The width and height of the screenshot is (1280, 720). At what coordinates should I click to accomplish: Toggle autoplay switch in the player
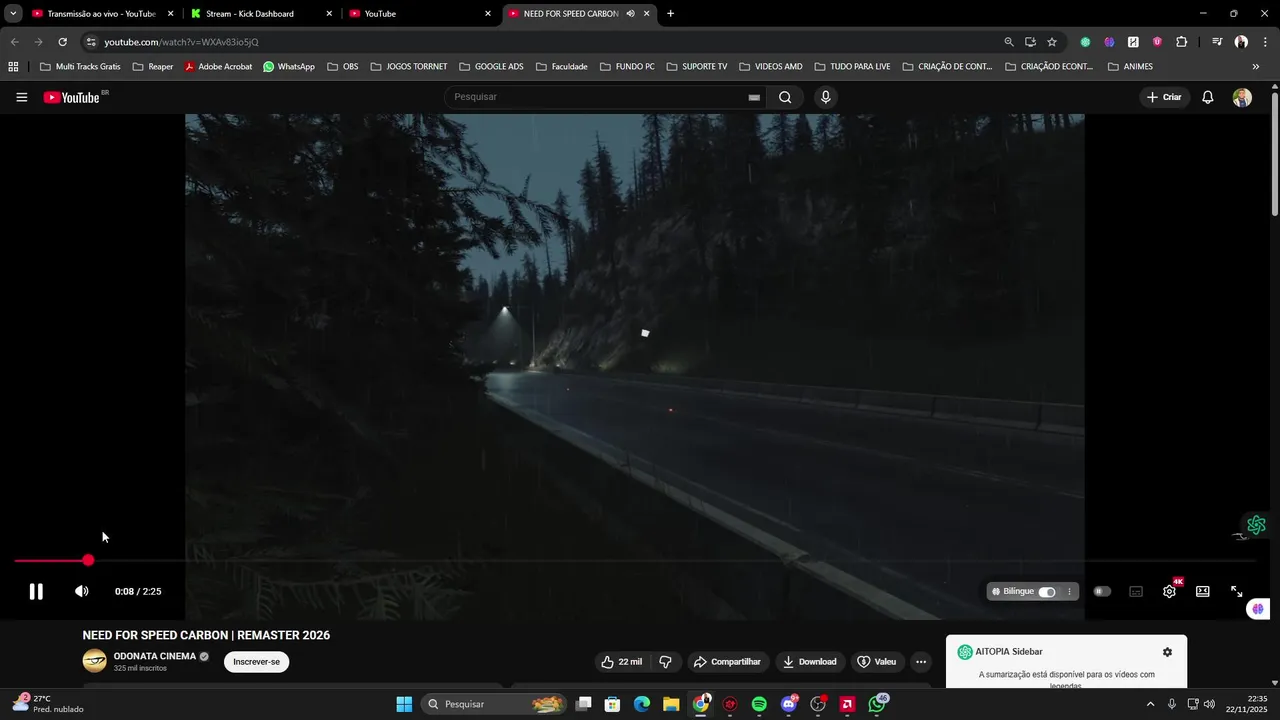[1102, 591]
